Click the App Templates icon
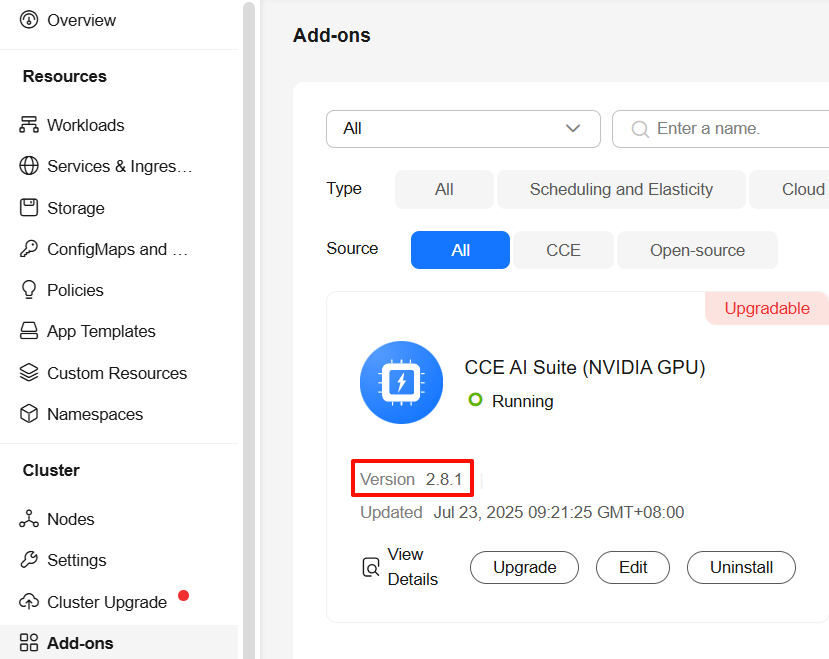This screenshot has height=659, width=829. (x=29, y=331)
